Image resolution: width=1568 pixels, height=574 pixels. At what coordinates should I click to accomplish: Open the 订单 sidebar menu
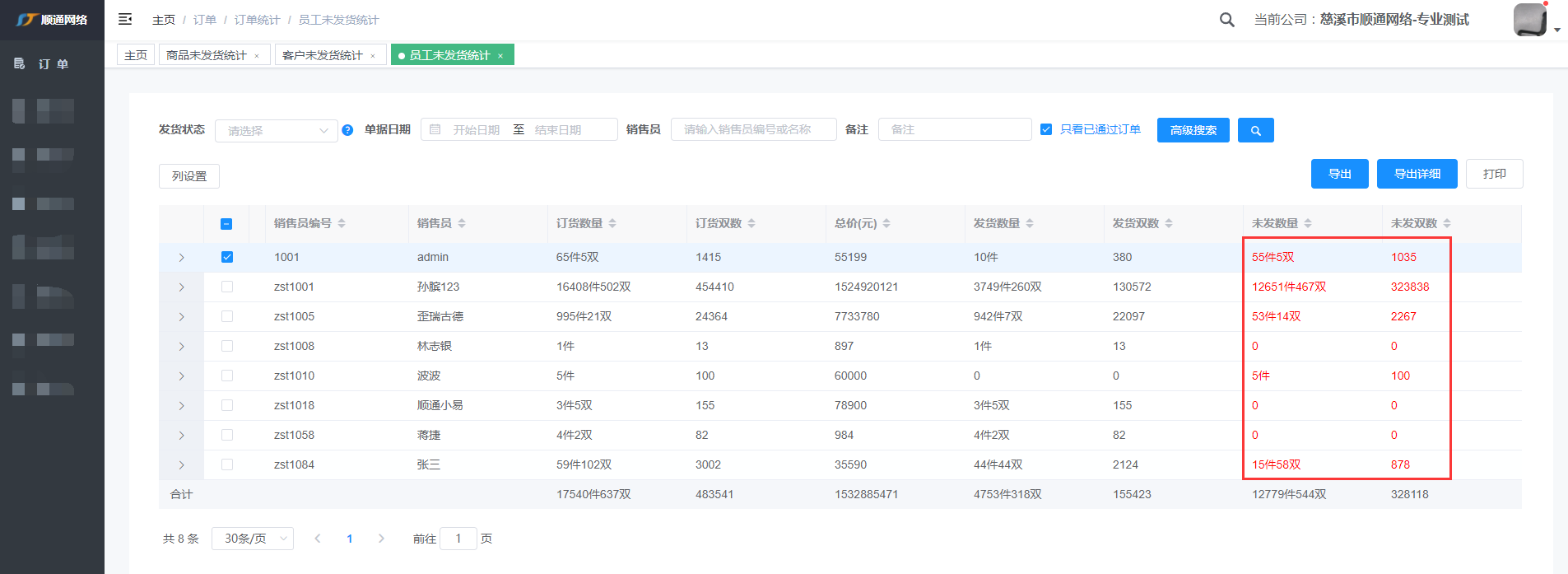point(53,64)
